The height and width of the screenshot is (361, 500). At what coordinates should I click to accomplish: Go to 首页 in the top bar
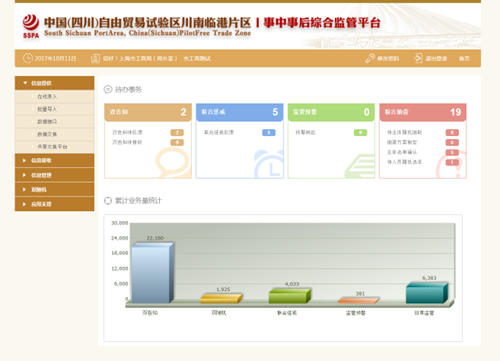464,59
